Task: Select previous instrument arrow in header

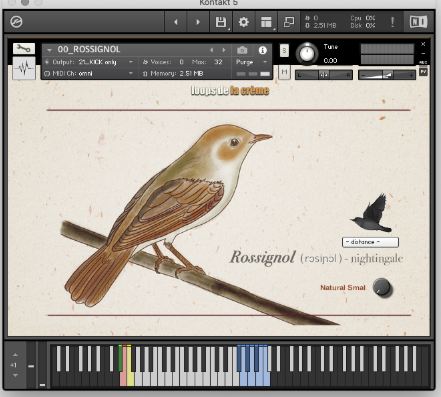Action: (211, 50)
